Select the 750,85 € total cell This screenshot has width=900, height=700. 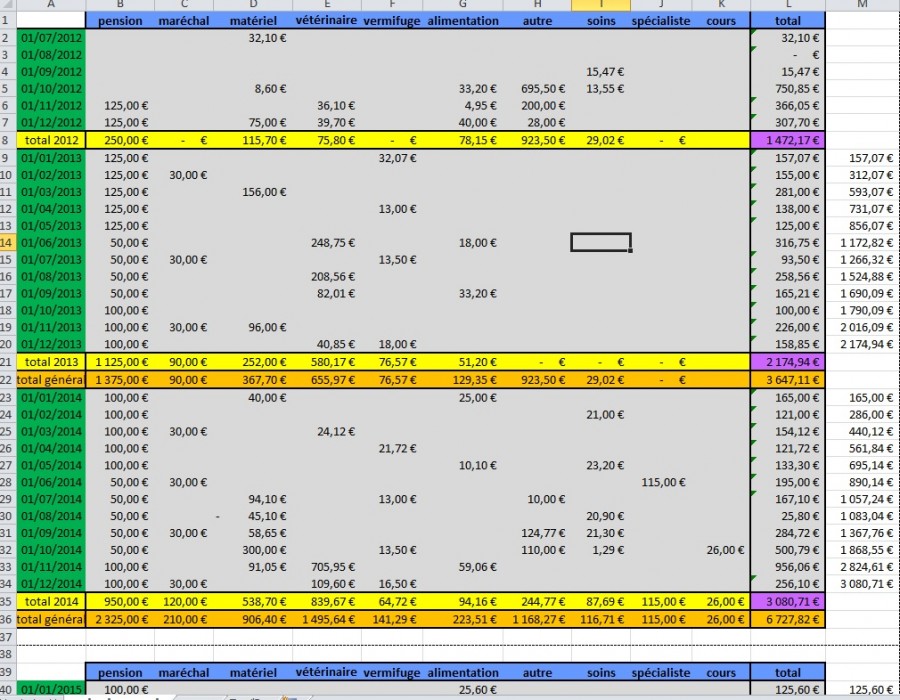tap(788, 89)
